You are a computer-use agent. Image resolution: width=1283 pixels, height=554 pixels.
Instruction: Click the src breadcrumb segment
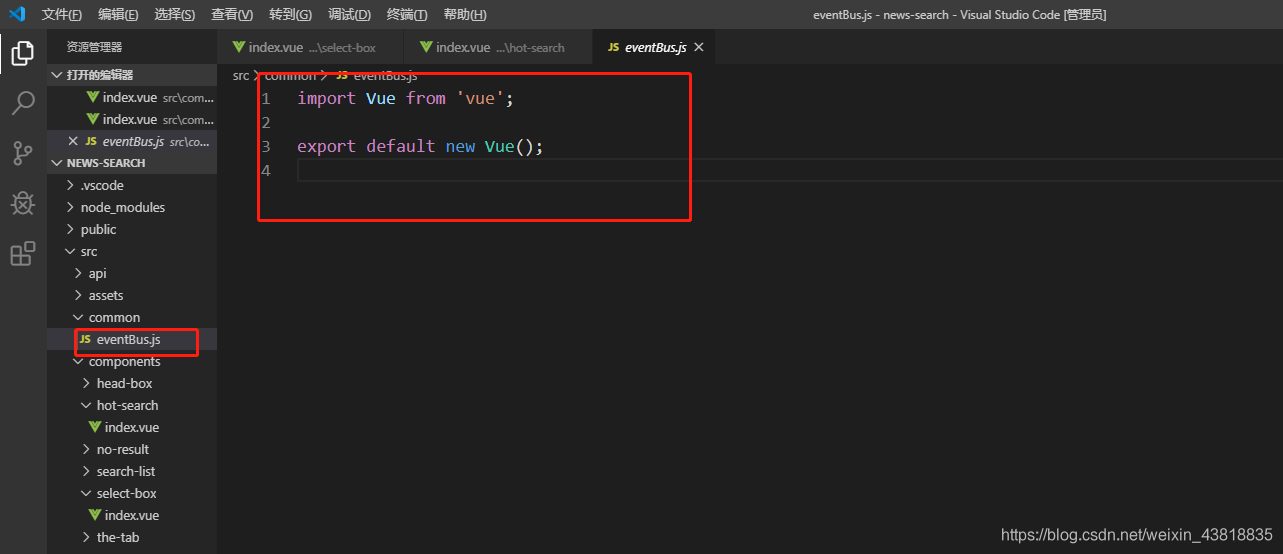point(241,75)
